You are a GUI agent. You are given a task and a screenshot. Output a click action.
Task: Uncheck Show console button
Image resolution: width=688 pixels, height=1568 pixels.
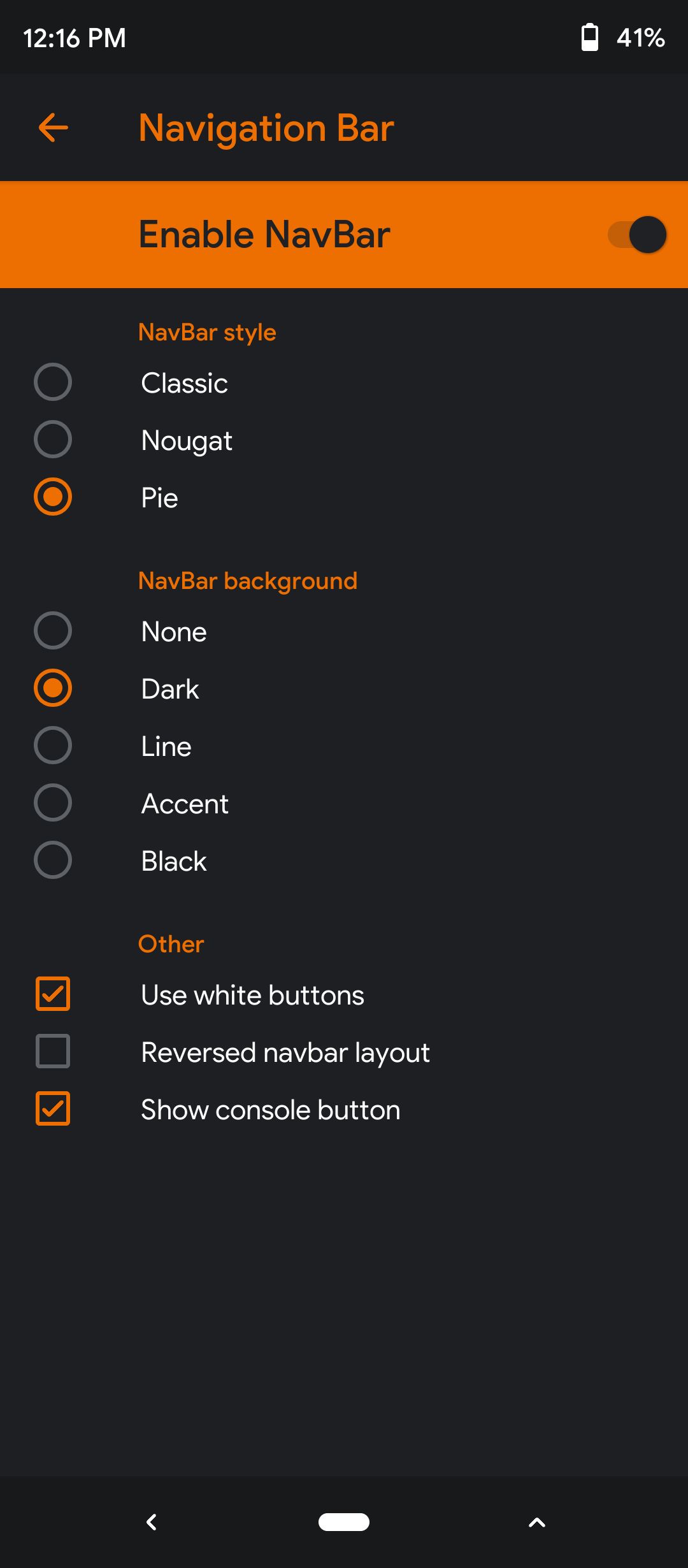pyautogui.click(x=53, y=1109)
